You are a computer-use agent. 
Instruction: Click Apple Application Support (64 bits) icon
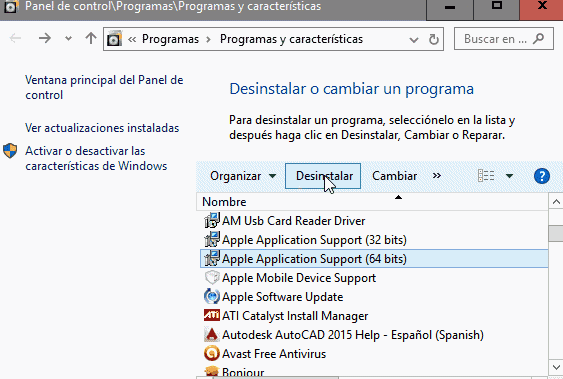[x=212, y=258]
